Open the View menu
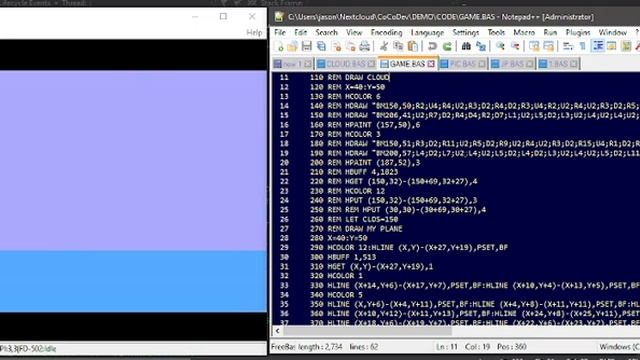 click(x=354, y=32)
